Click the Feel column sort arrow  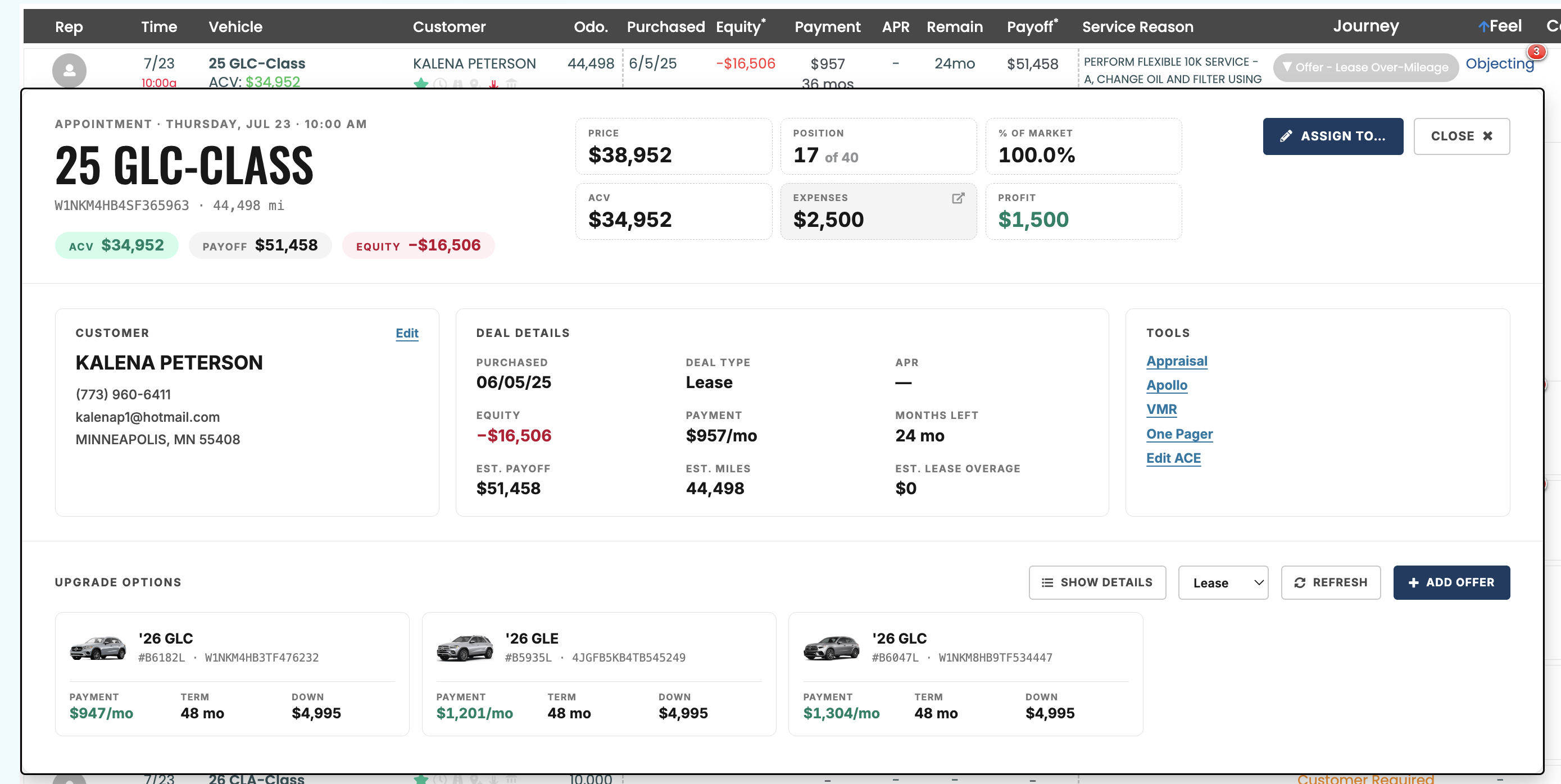click(1483, 26)
